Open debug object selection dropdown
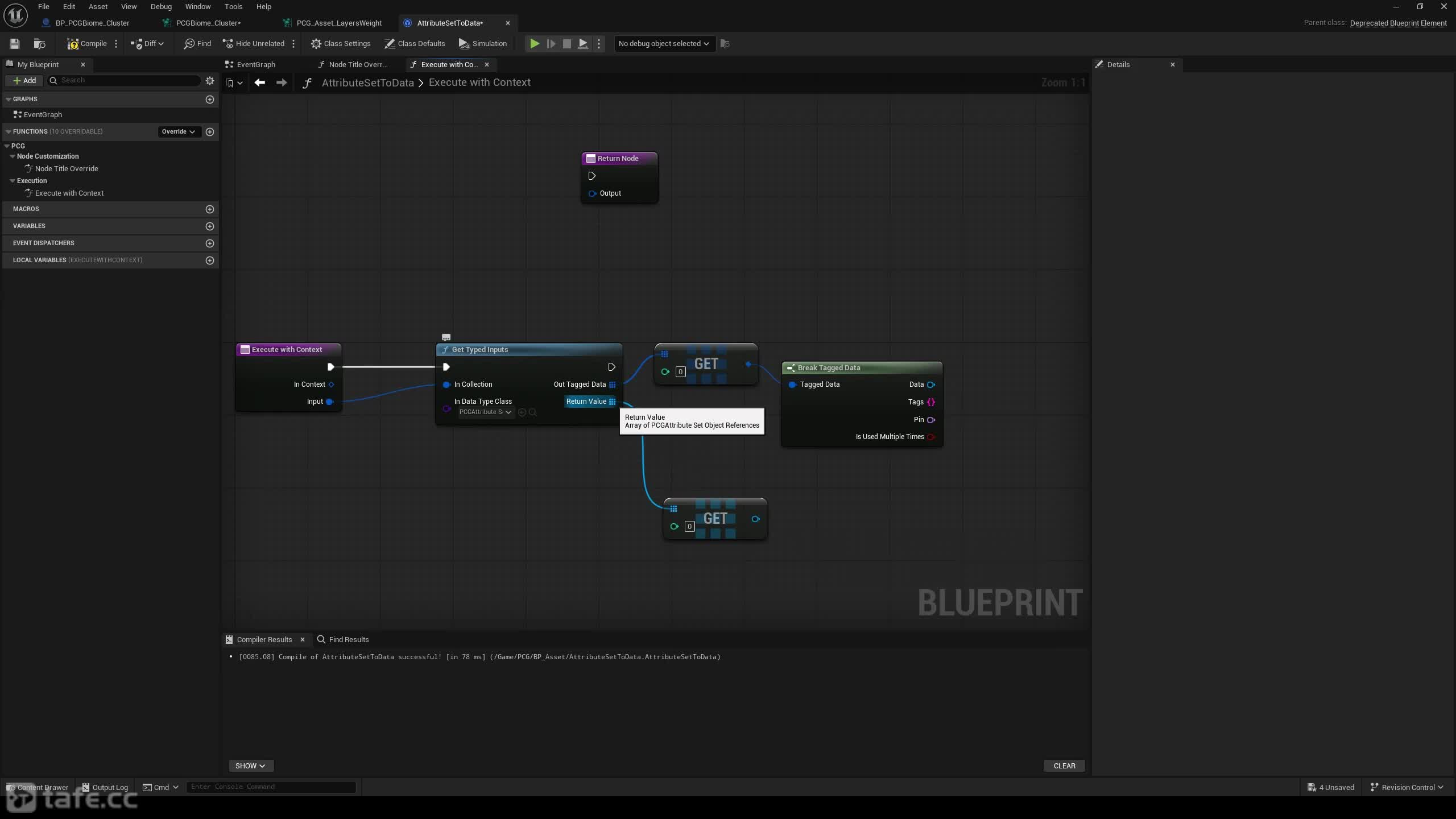This screenshot has width=1456, height=819. click(x=663, y=43)
